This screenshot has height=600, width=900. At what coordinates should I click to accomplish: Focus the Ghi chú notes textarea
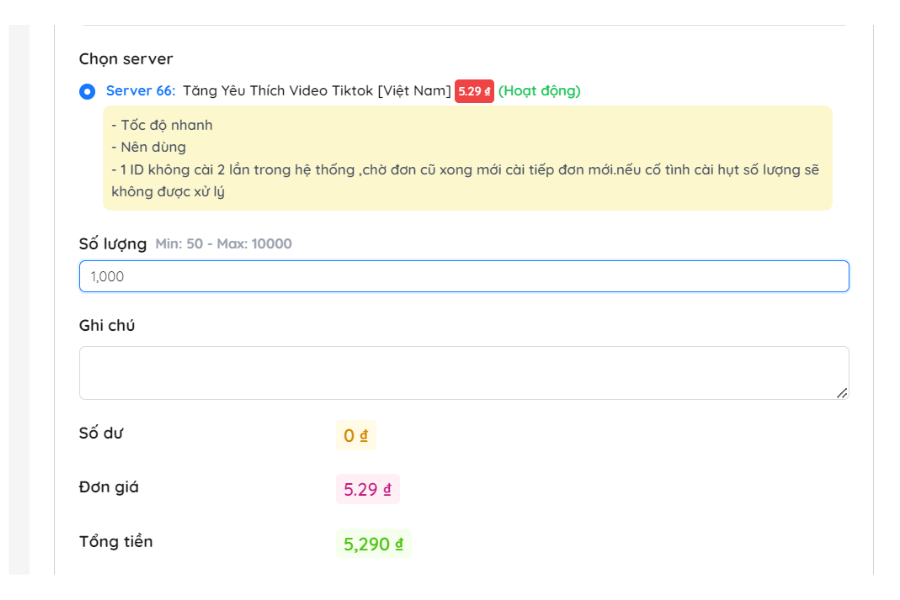[464, 372]
